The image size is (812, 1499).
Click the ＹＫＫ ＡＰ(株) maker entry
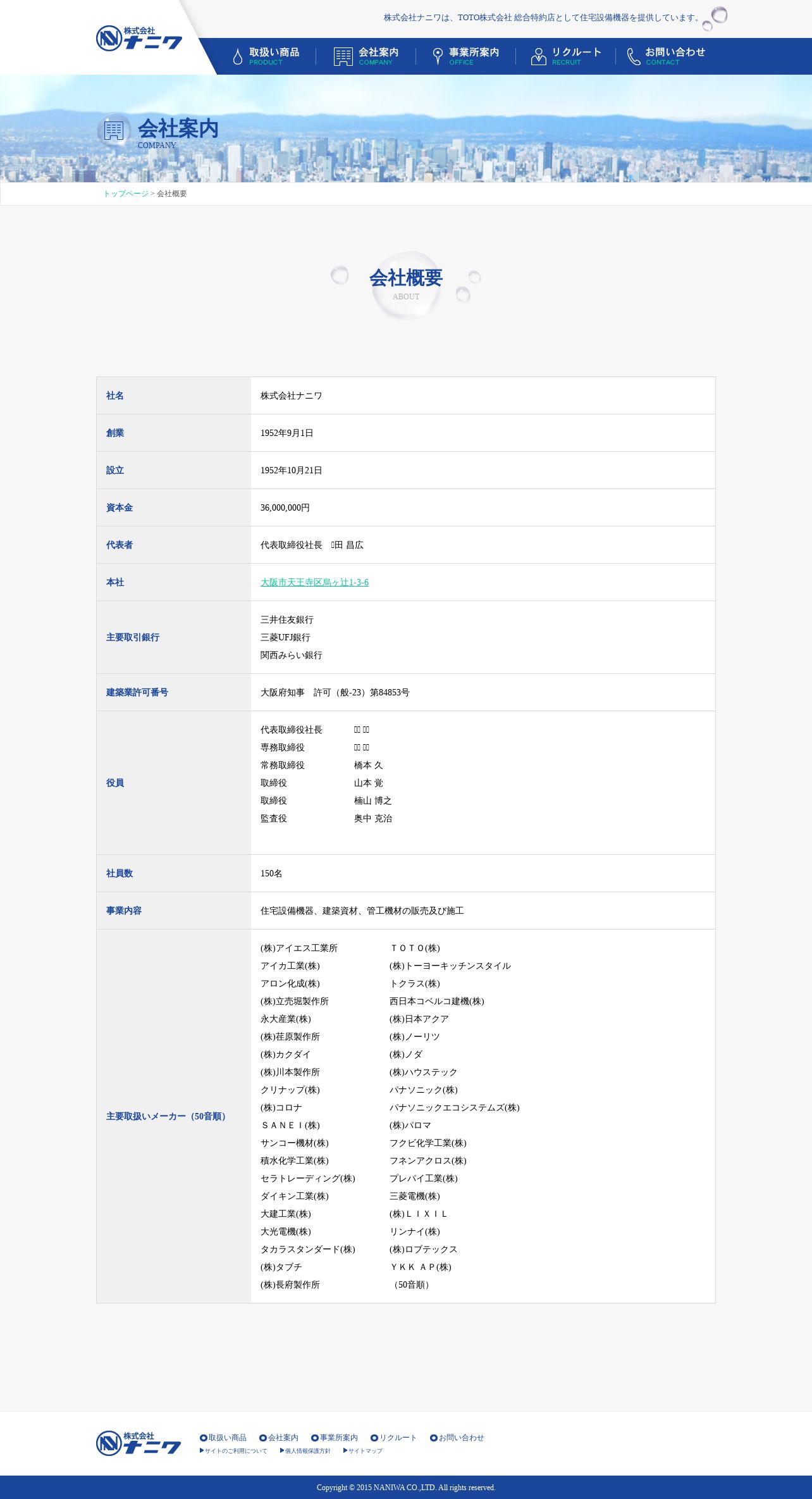point(421,1267)
